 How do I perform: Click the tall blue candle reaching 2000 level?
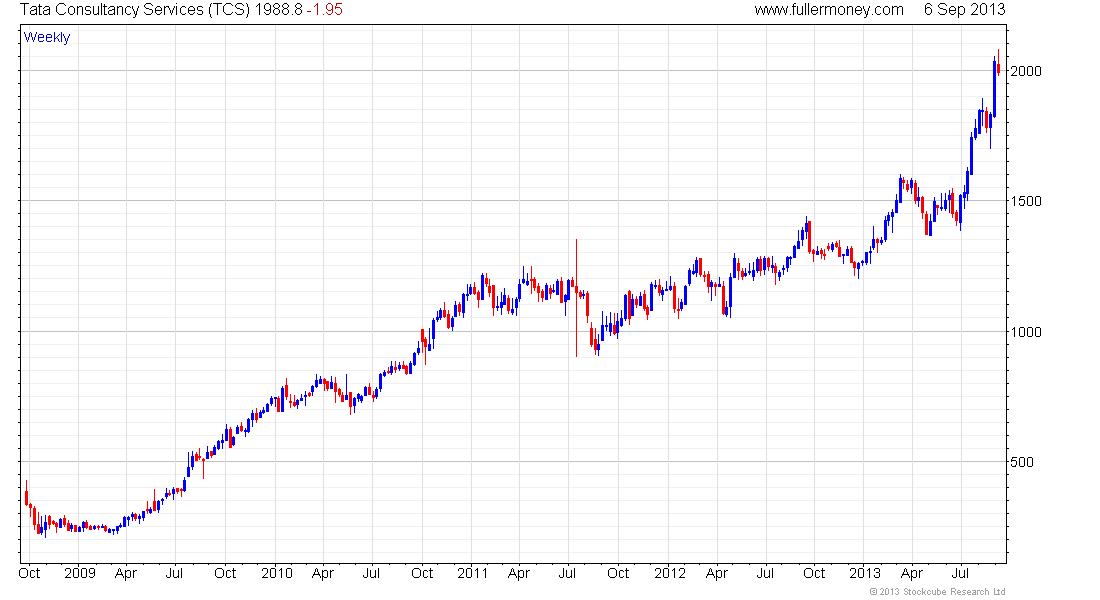point(994,88)
